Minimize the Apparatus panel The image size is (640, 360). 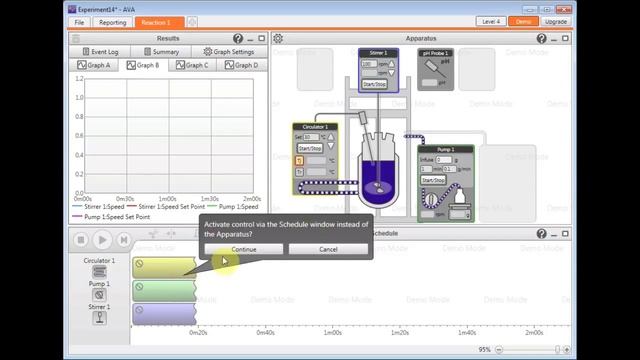pyautogui.click(x=554, y=39)
